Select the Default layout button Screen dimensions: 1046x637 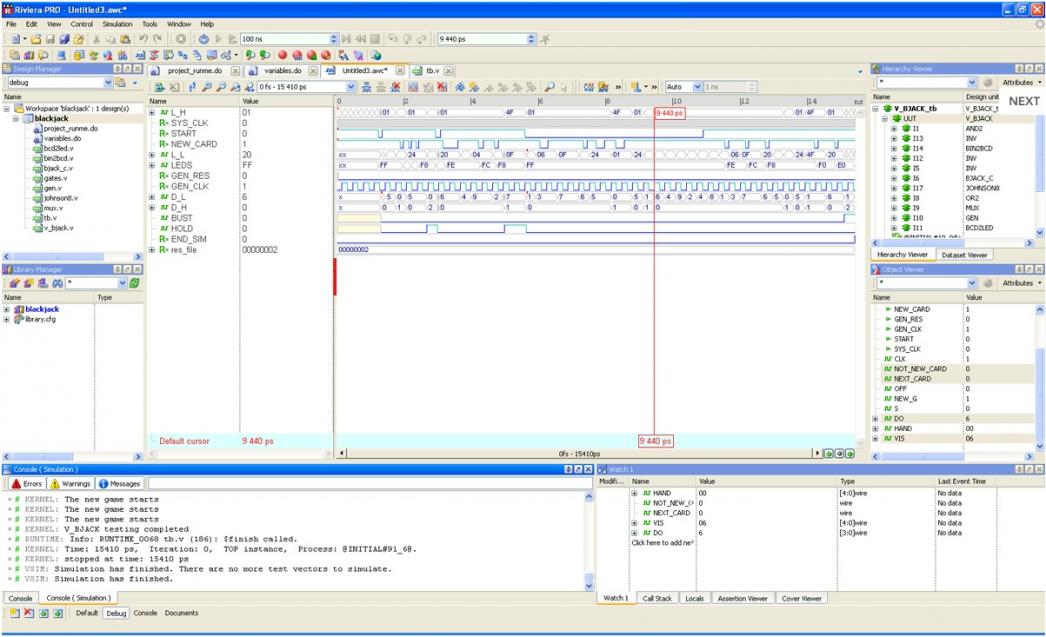87,613
